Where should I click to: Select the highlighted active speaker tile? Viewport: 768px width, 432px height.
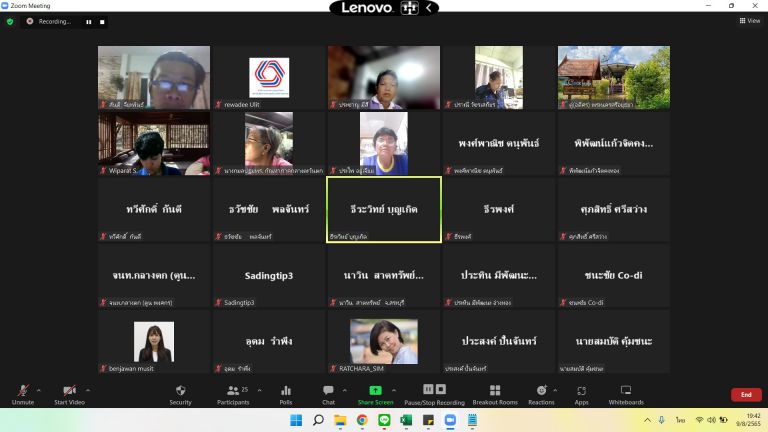pos(384,210)
